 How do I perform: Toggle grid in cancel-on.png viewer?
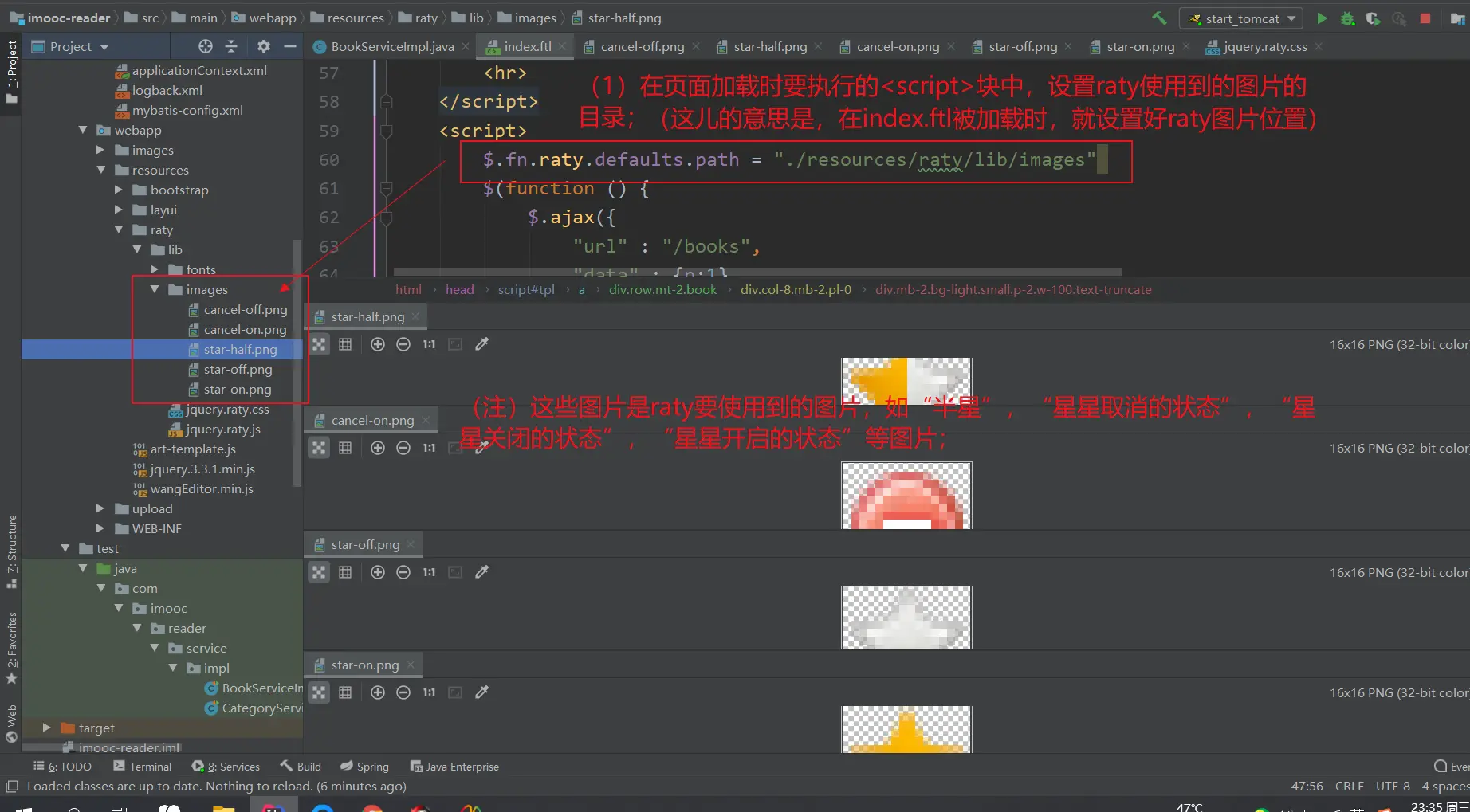(x=345, y=448)
